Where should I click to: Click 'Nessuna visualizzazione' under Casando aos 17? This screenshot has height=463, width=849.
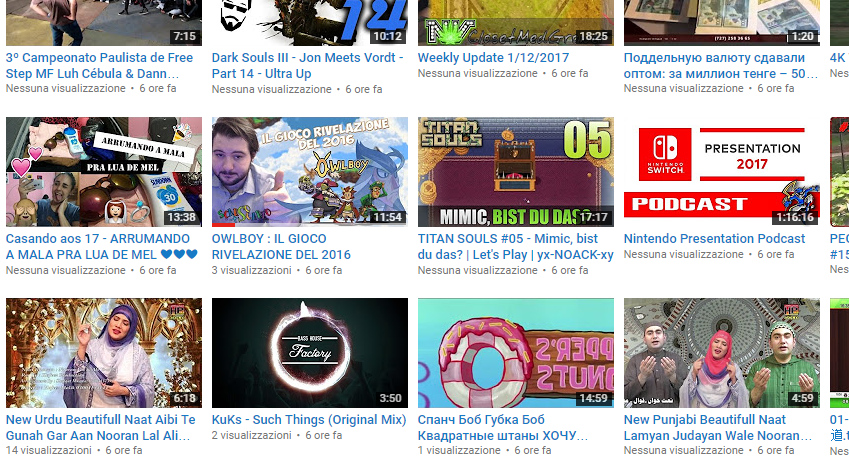coord(66,270)
